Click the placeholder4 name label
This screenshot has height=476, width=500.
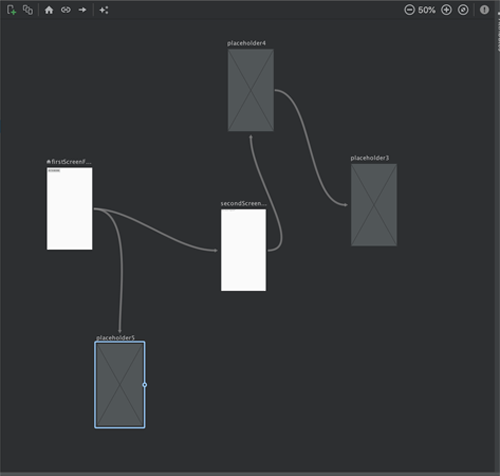pyautogui.click(x=246, y=43)
